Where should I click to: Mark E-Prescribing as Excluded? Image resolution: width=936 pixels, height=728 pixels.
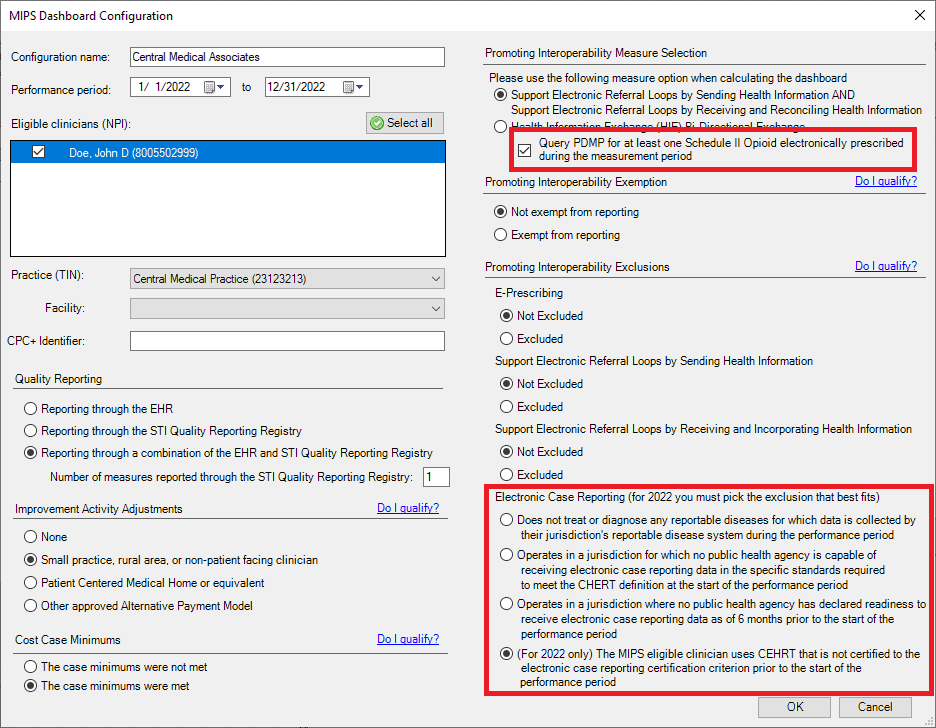click(506, 339)
